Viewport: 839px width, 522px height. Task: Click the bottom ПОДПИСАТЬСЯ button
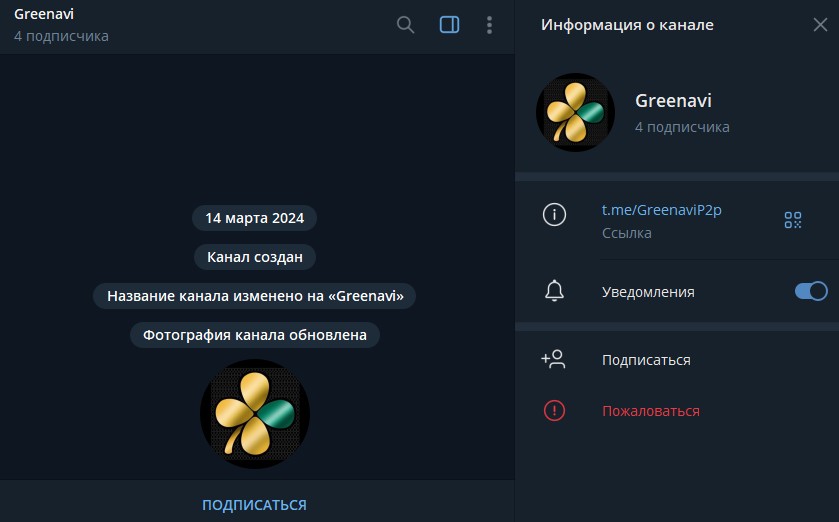click(x=254, y=505)
